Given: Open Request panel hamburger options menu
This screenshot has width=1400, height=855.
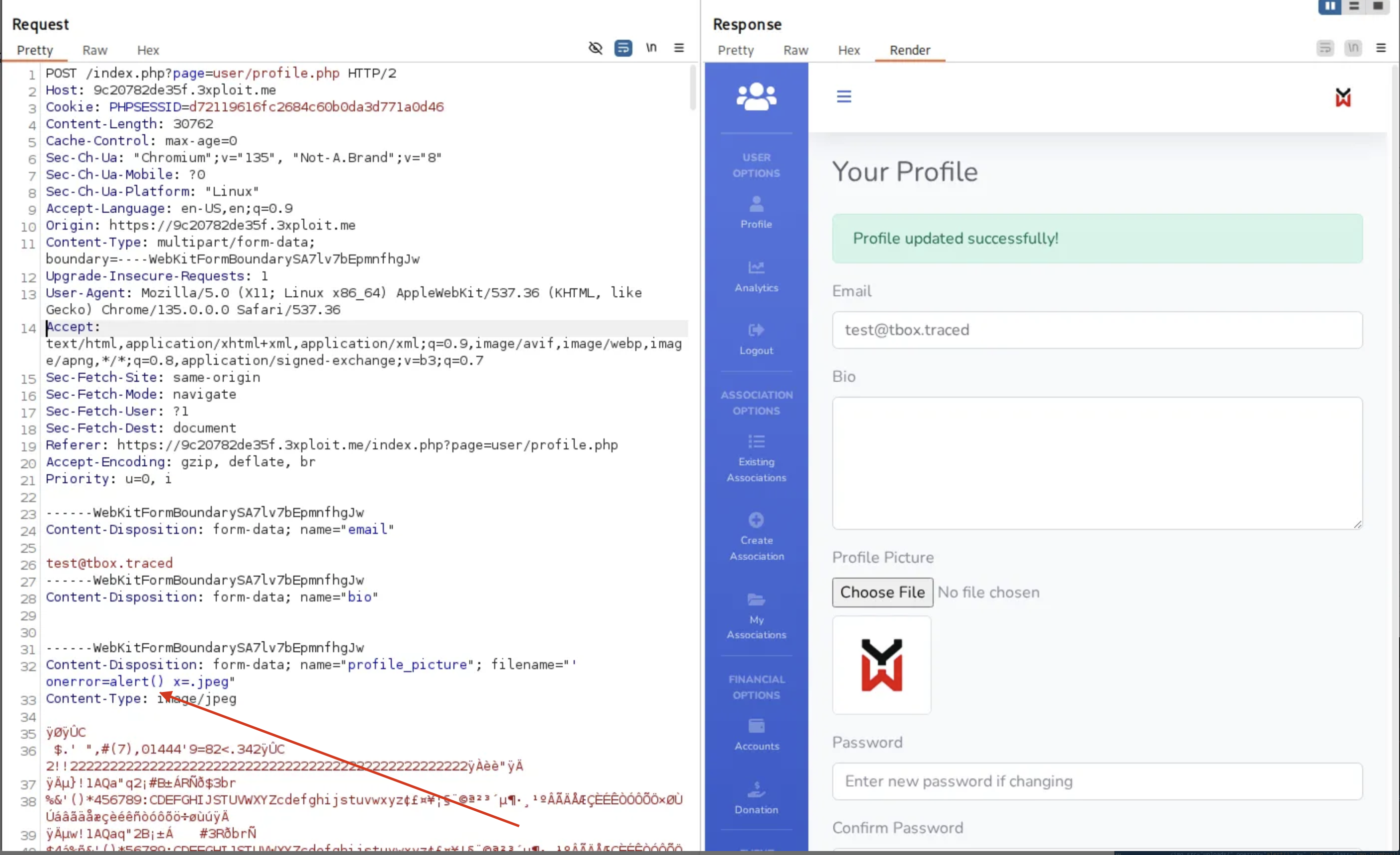Looking at the screenshot, I should tap(679, 48).
